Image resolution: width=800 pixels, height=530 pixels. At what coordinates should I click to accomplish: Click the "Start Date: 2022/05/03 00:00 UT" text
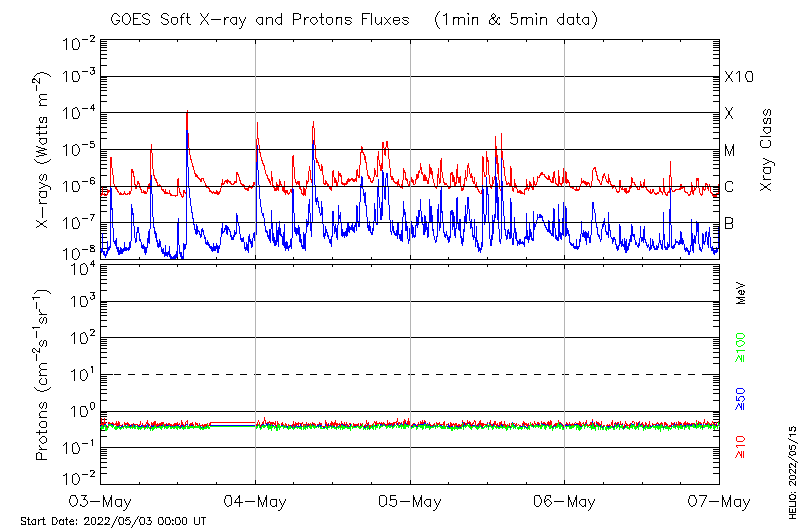[x=113, y=521]
